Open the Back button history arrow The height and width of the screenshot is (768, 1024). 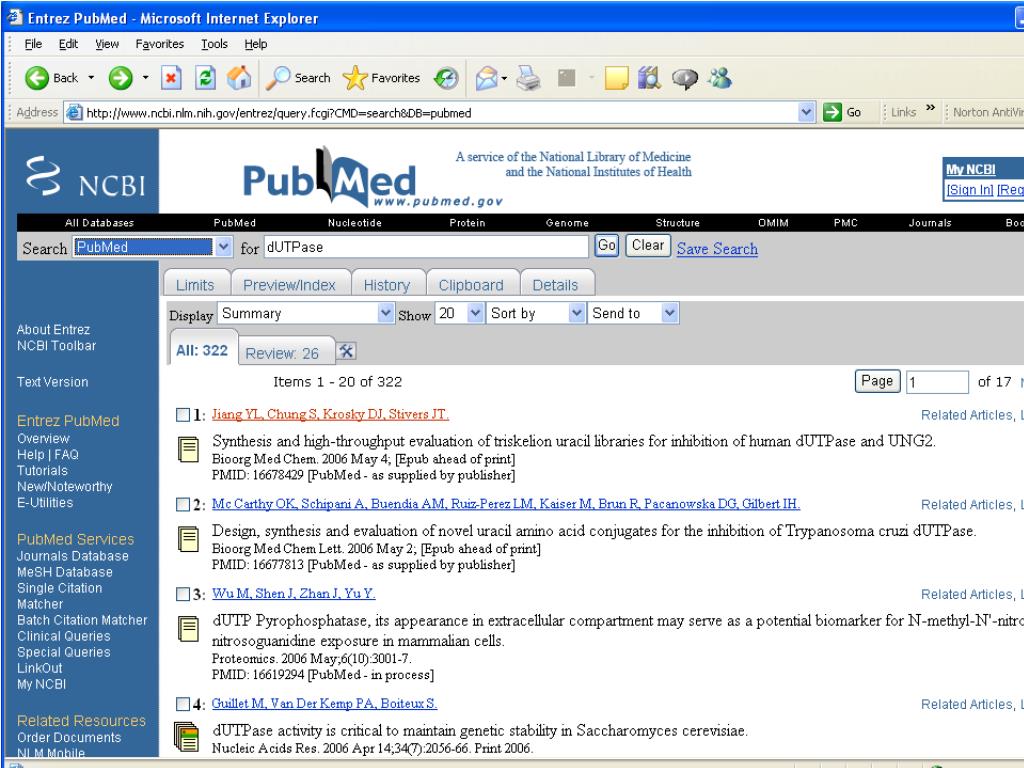(91, 78)
